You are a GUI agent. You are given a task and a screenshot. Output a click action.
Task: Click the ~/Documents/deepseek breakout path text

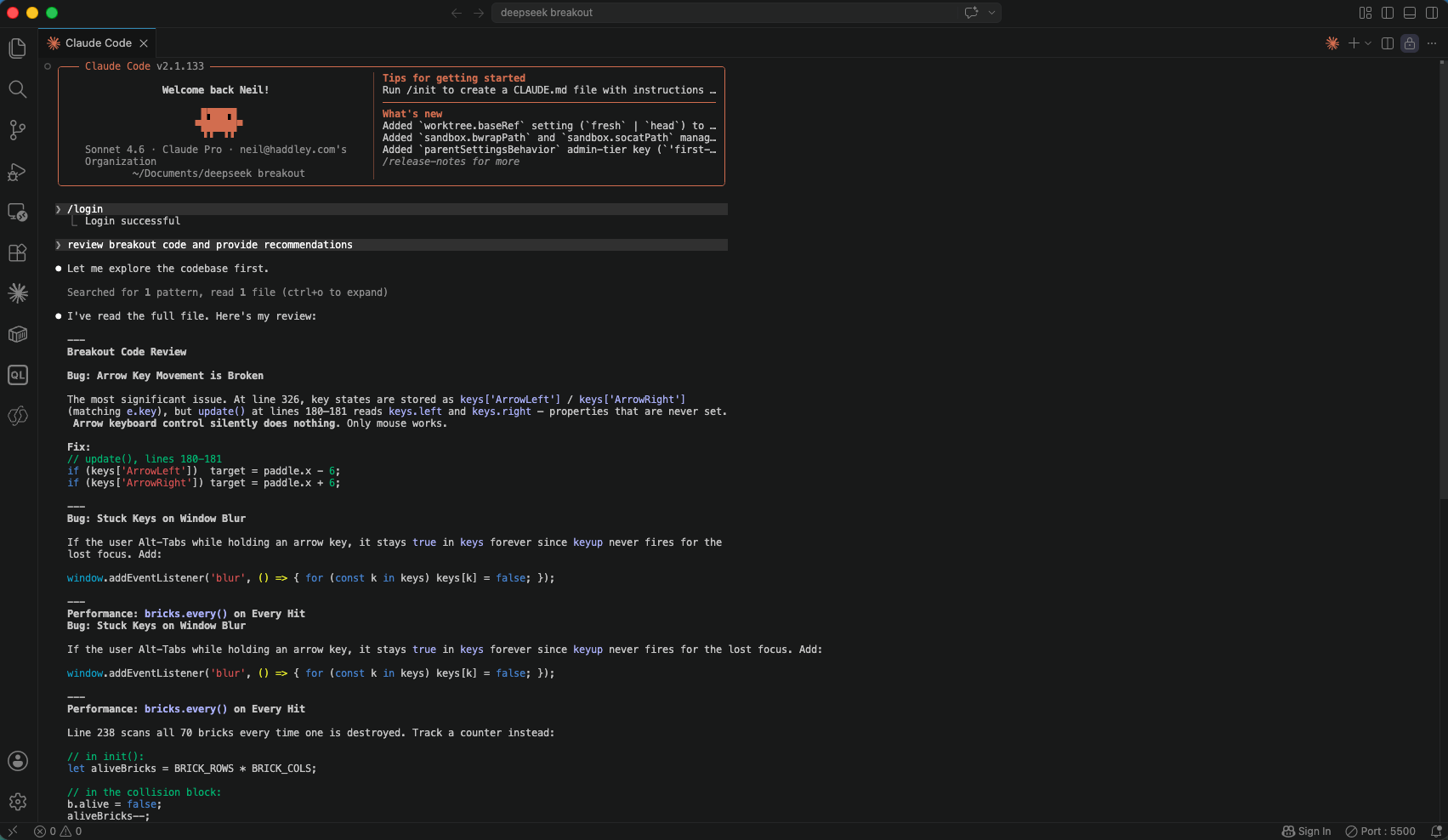(219, 173)
